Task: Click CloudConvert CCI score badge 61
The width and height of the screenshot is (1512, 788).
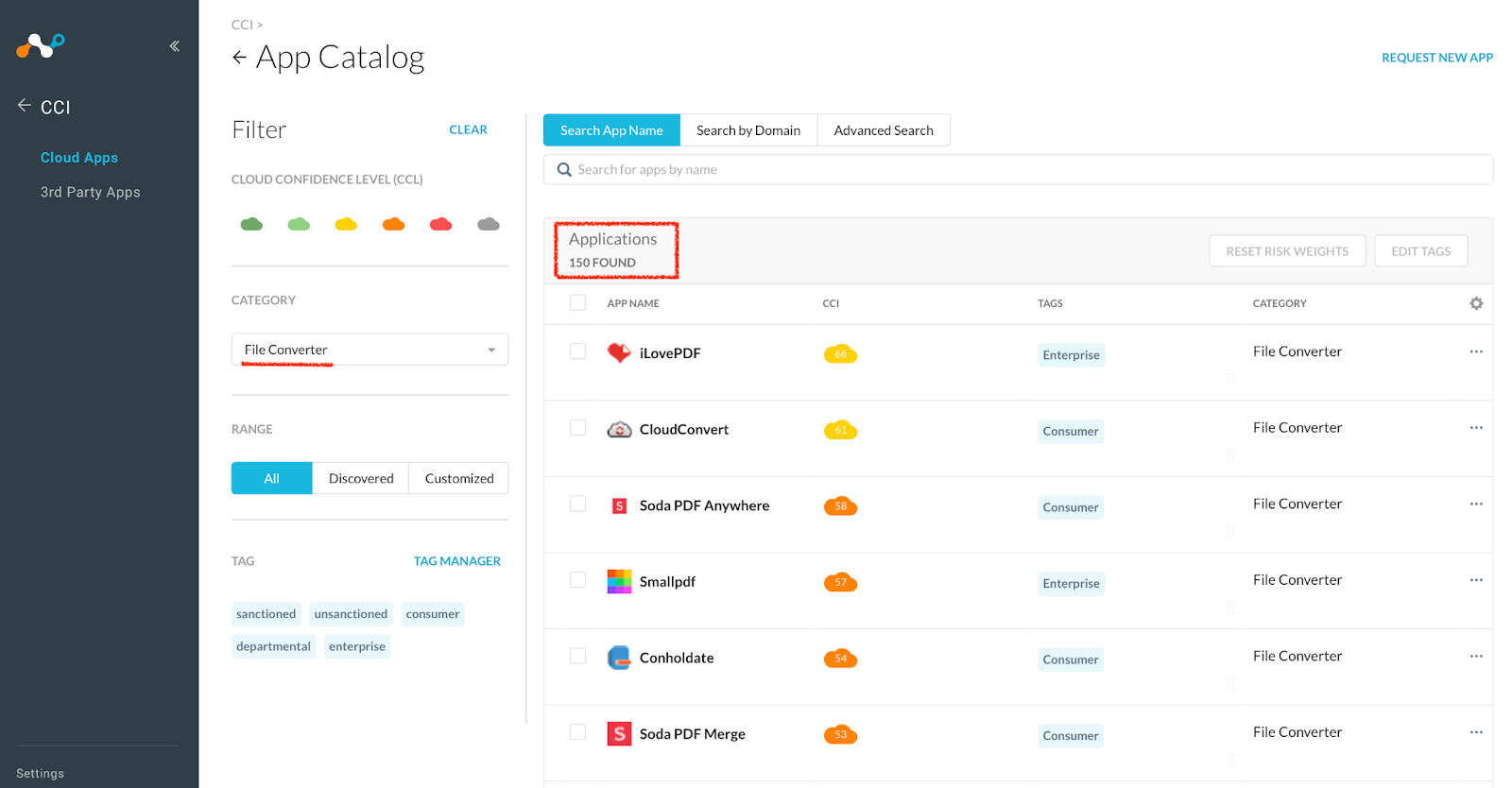Action: (840, 430)
